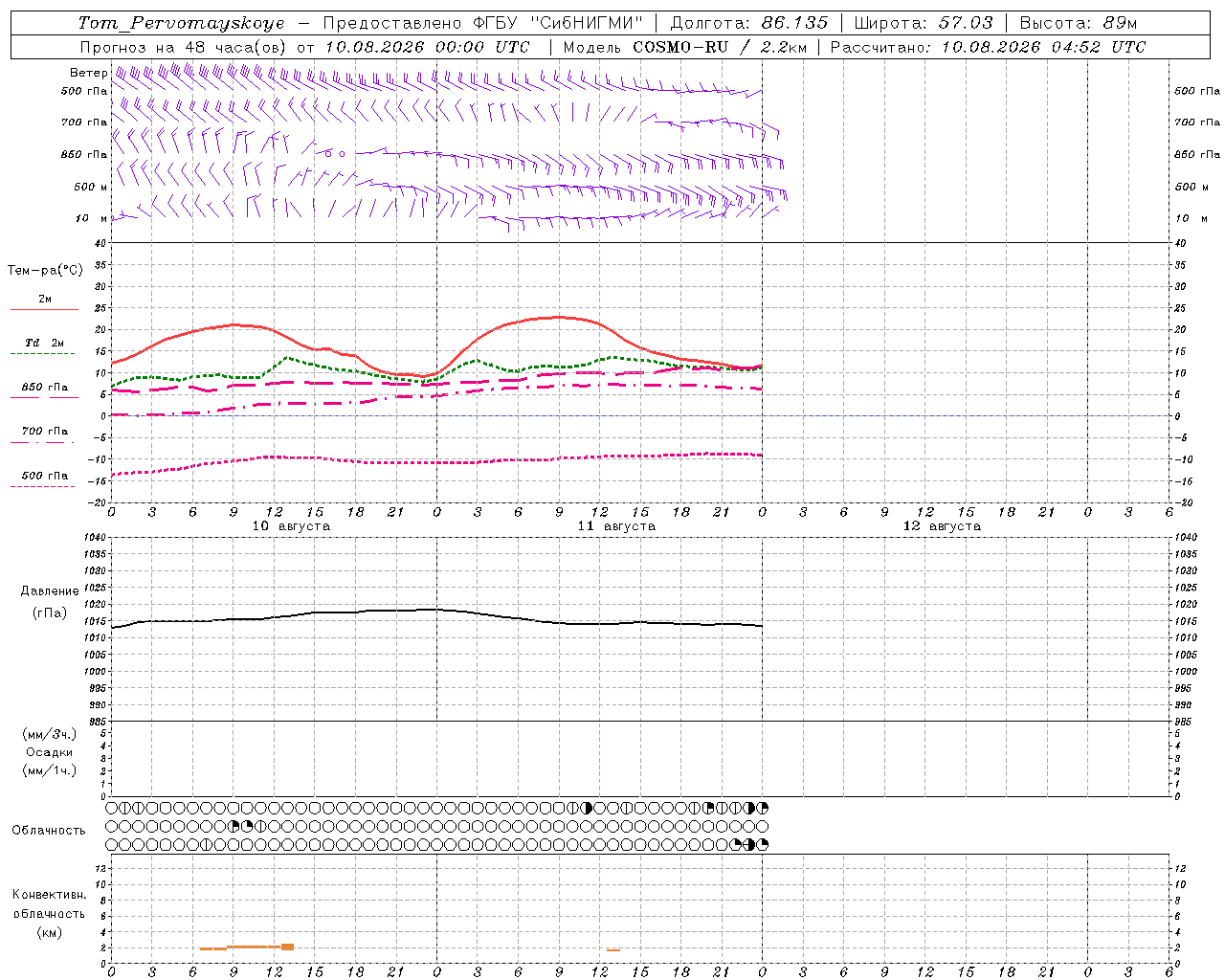Viewport: 1225px width, 980px height.
Task: Select the 12 августа date label
Action: click(942, 526)
